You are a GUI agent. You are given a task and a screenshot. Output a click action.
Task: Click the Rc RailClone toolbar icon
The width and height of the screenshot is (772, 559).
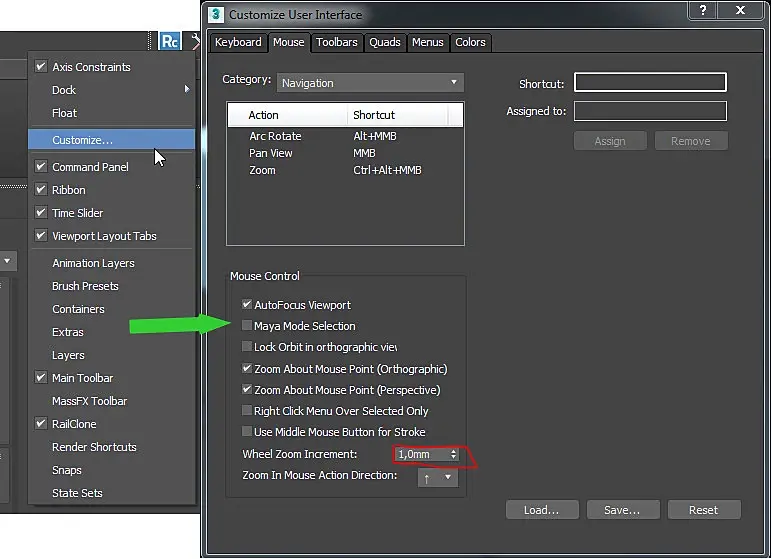tap(170, 41)
